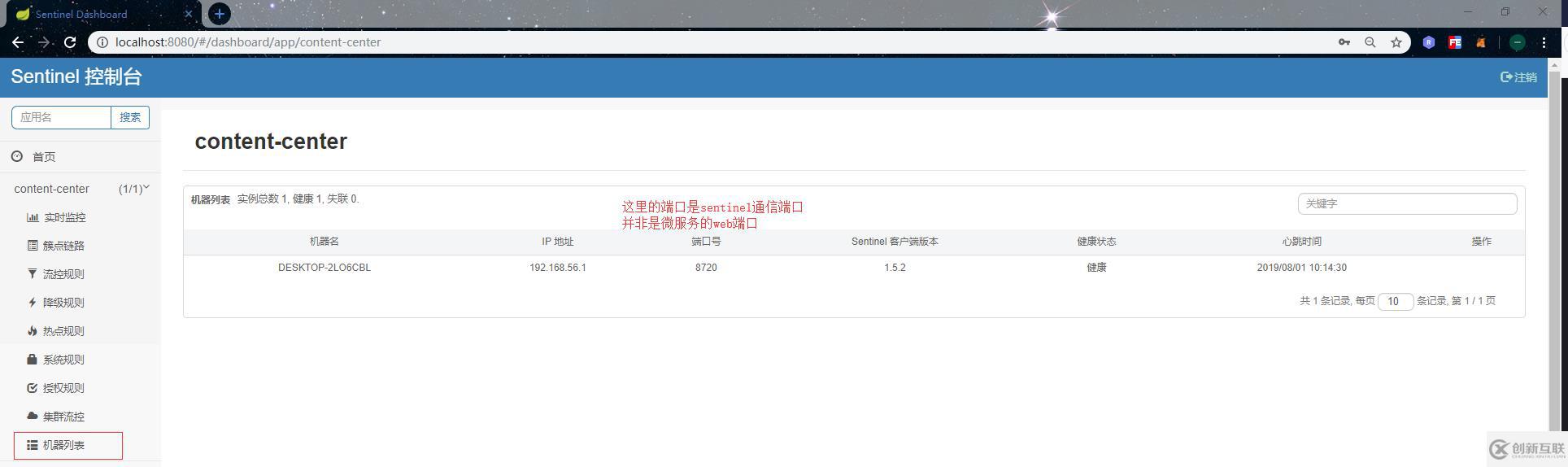Collapse the content-center app group
Viewport: 1568px width, 467px height.
[x=81, y=189]
